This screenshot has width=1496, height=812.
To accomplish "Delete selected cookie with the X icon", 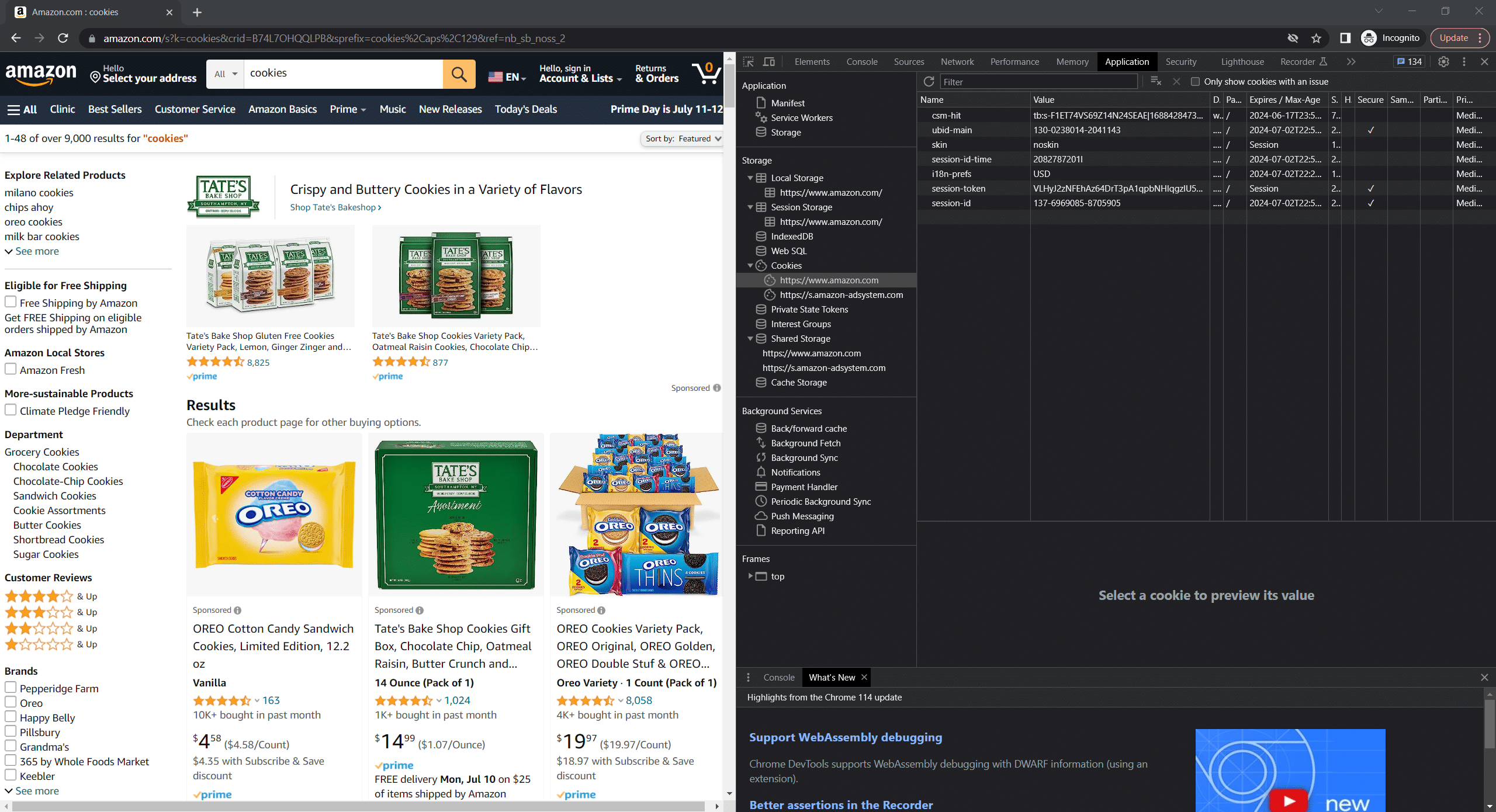I will pyautogui.click(x=1176, y=82).
